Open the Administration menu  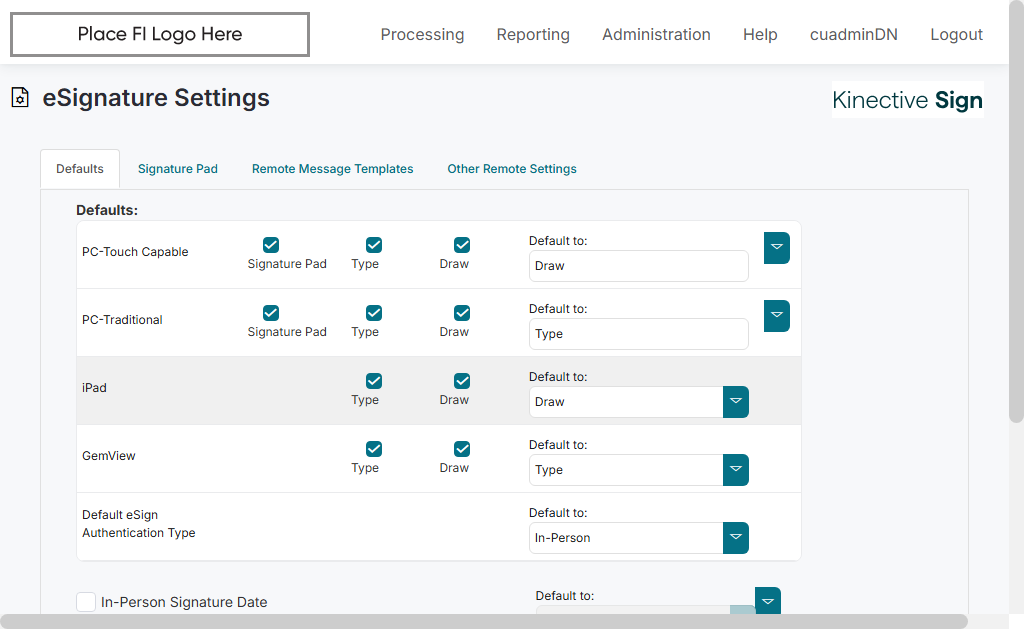pyautogui.click(x=656, y=35)
